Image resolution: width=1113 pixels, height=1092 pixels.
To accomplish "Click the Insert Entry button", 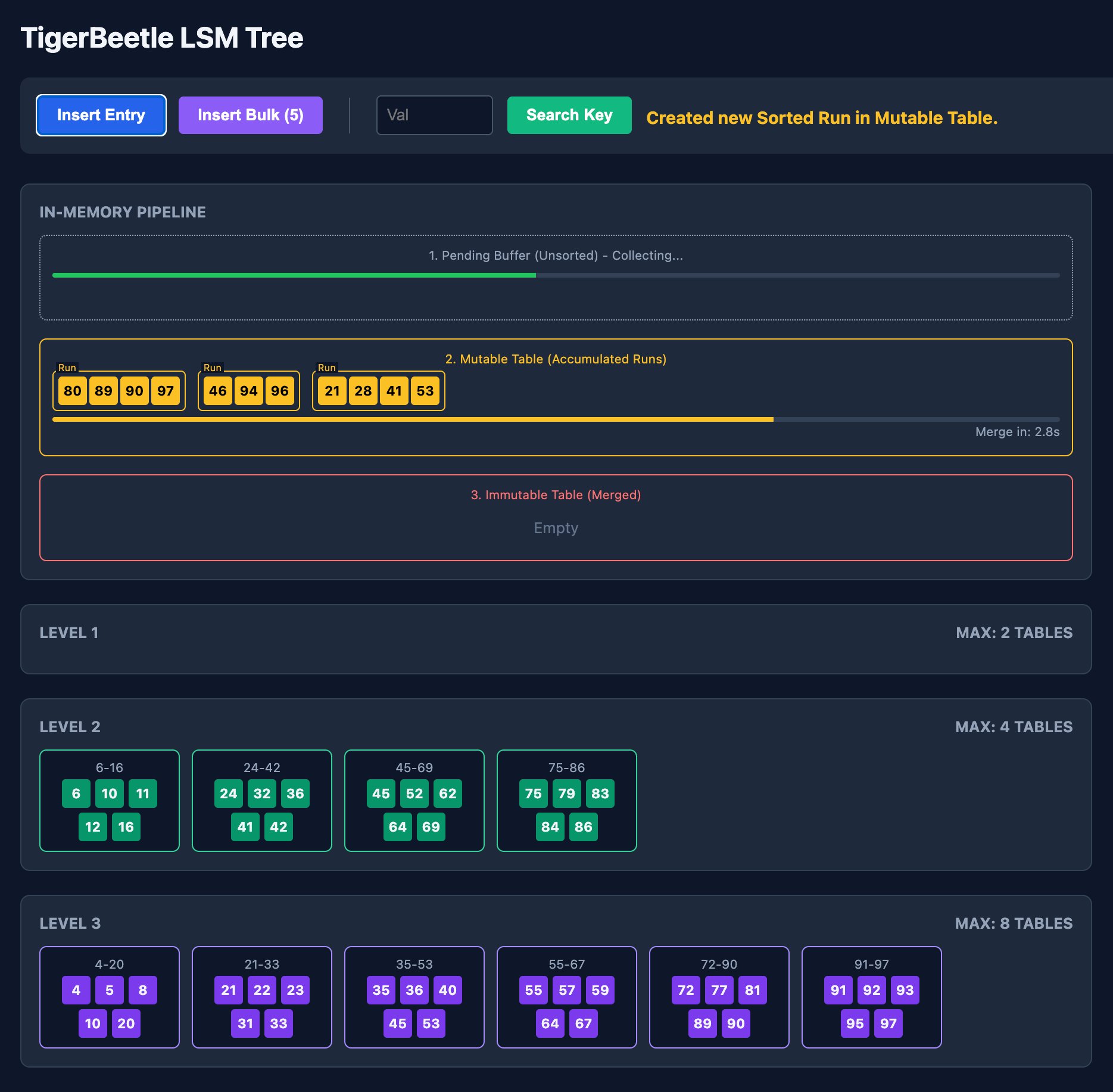I will tap(101, 115).
